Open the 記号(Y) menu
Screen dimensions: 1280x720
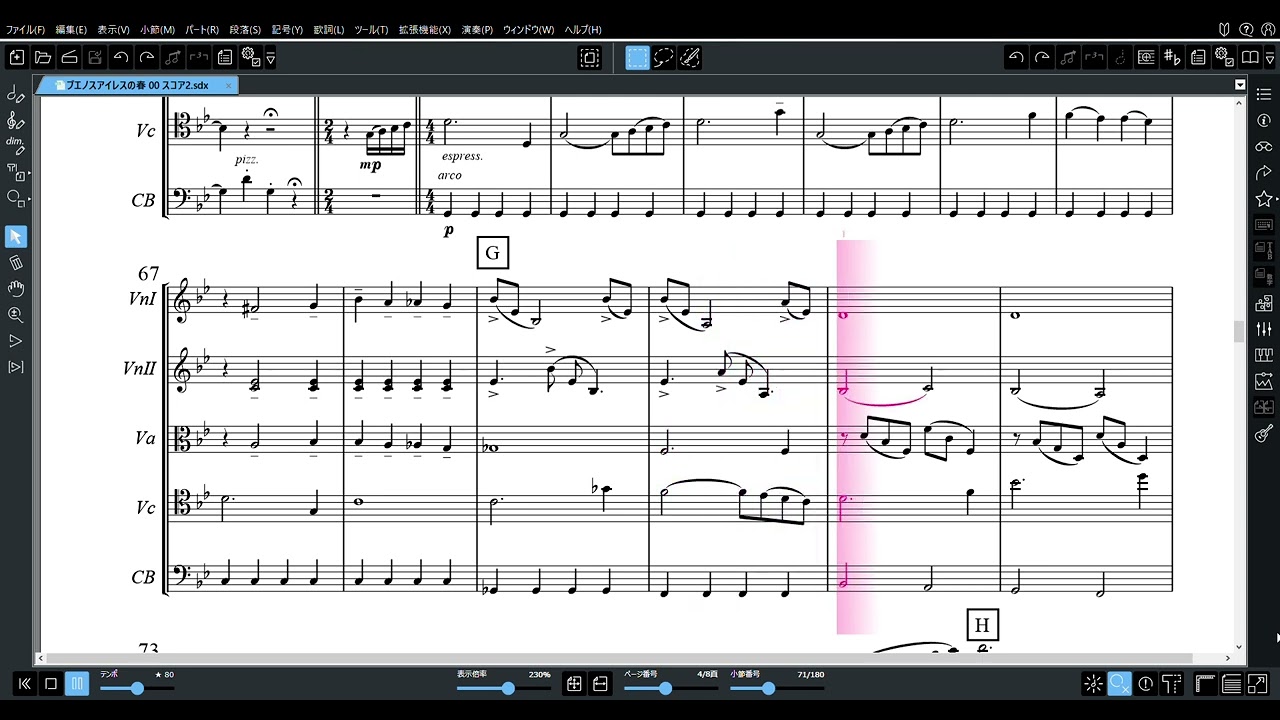coord(287,30)
